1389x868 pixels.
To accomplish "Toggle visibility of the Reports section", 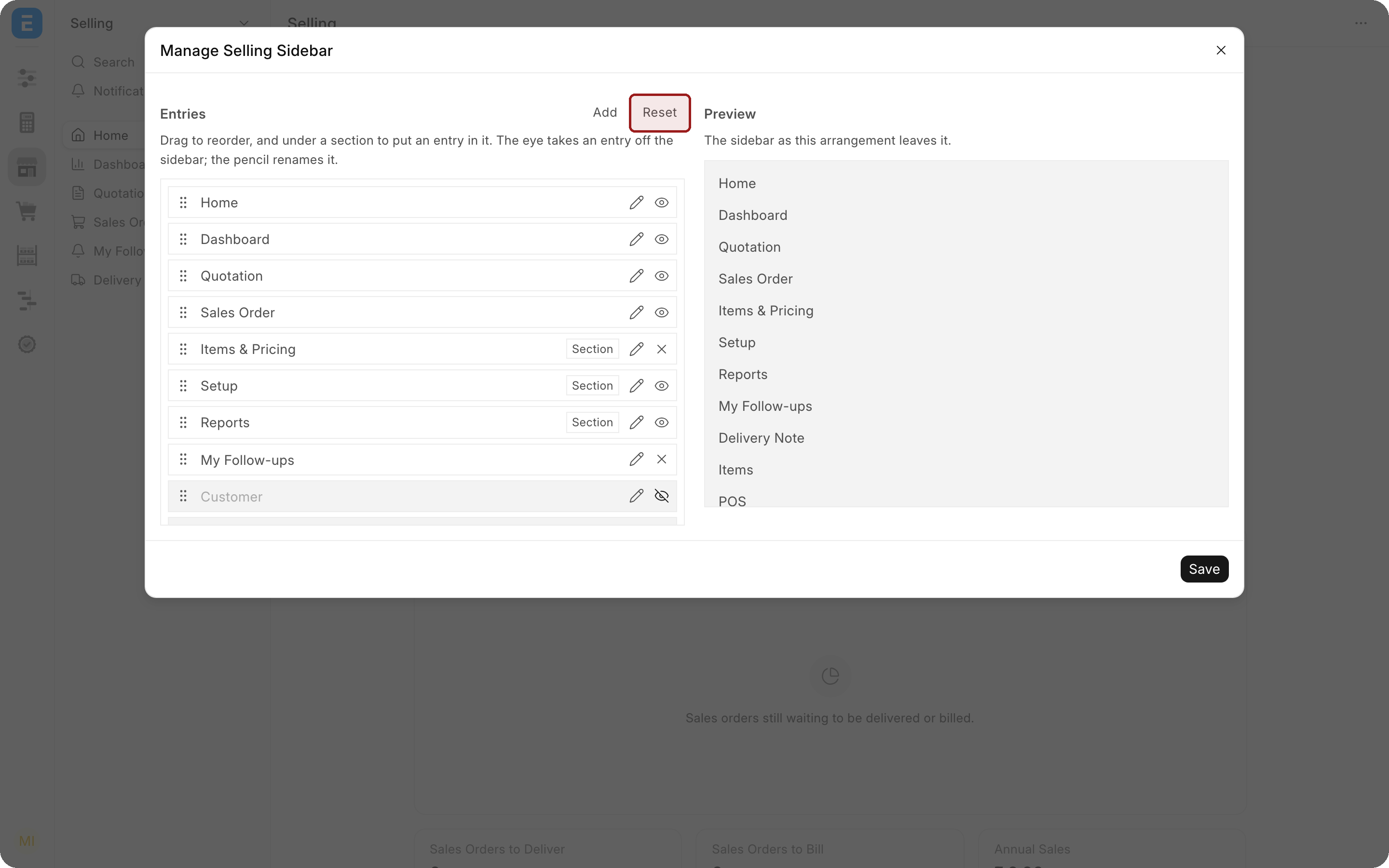I will 661,422.
